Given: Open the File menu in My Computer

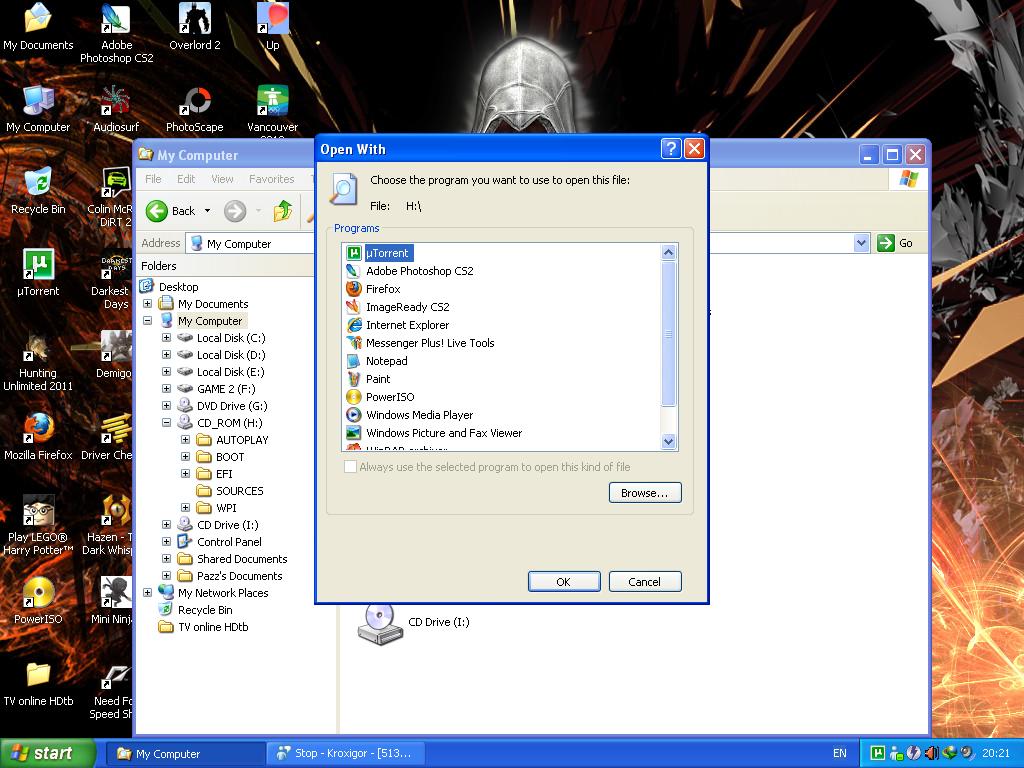Looking at the screenshot, I should (153, 179).
